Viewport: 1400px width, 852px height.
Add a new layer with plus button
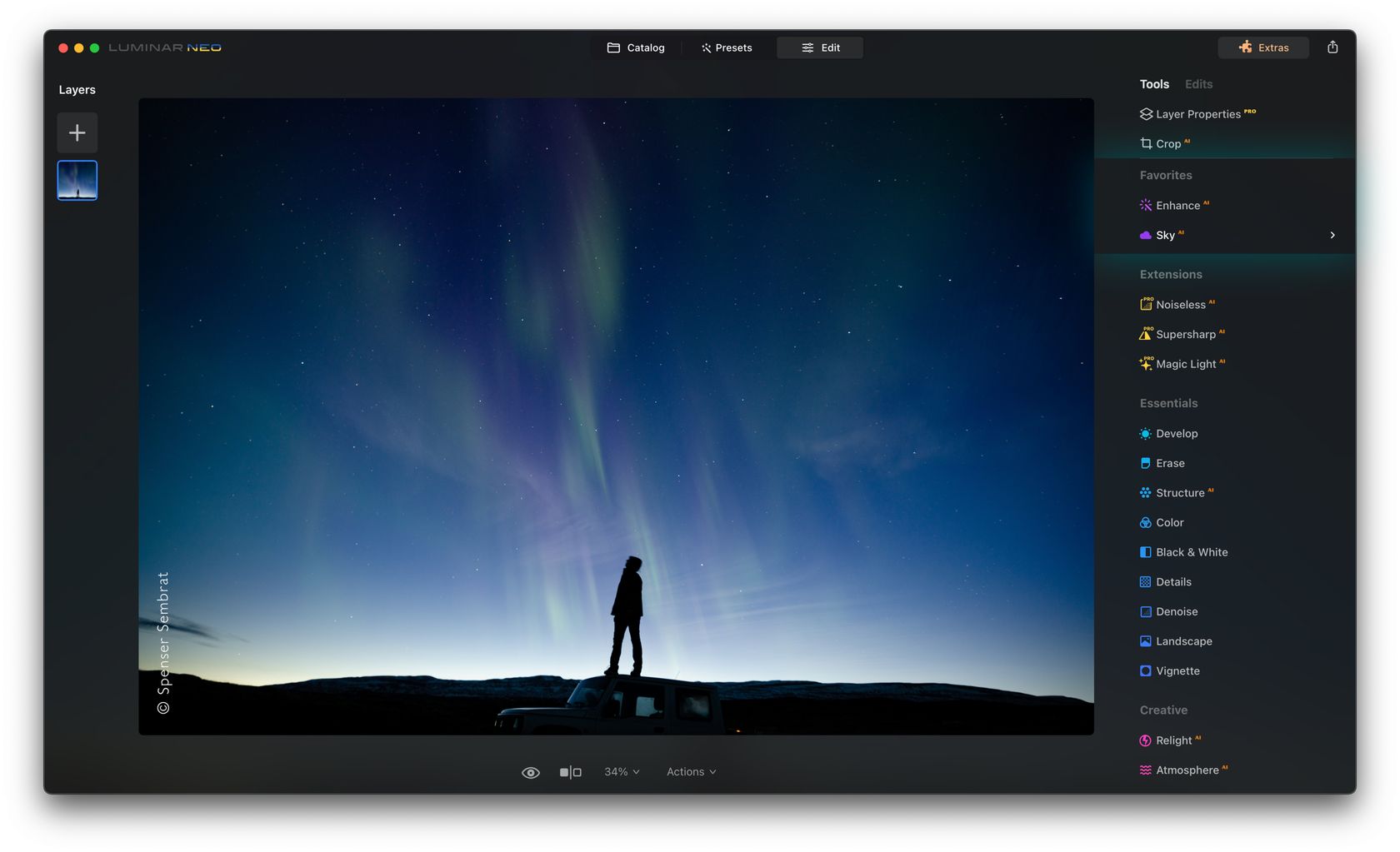pyautogui.click(x=77, y=133)
